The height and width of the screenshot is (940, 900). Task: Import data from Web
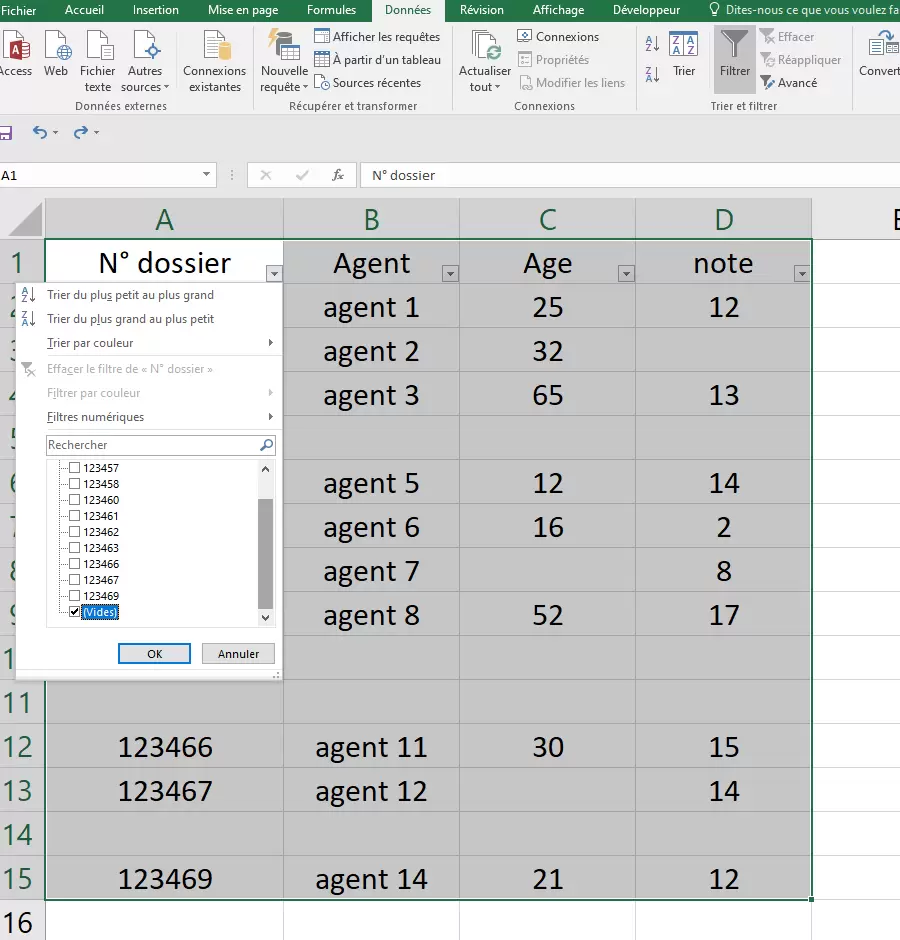pyautogui.click(x=56, y=54)
